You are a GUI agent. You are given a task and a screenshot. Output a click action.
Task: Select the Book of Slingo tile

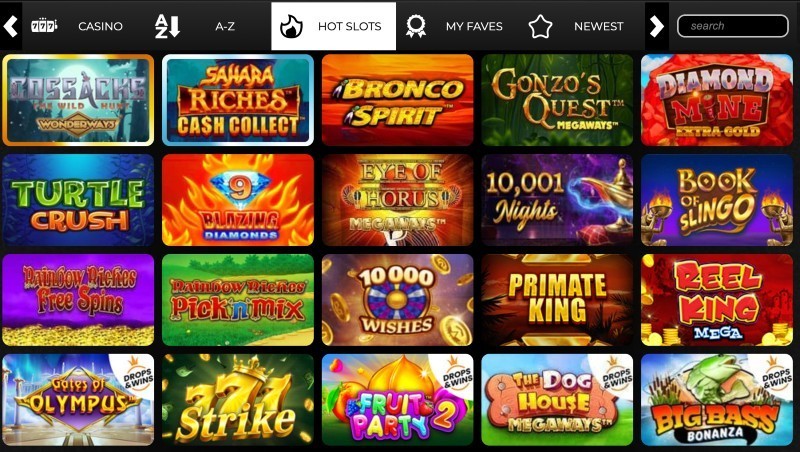point(717,200)
